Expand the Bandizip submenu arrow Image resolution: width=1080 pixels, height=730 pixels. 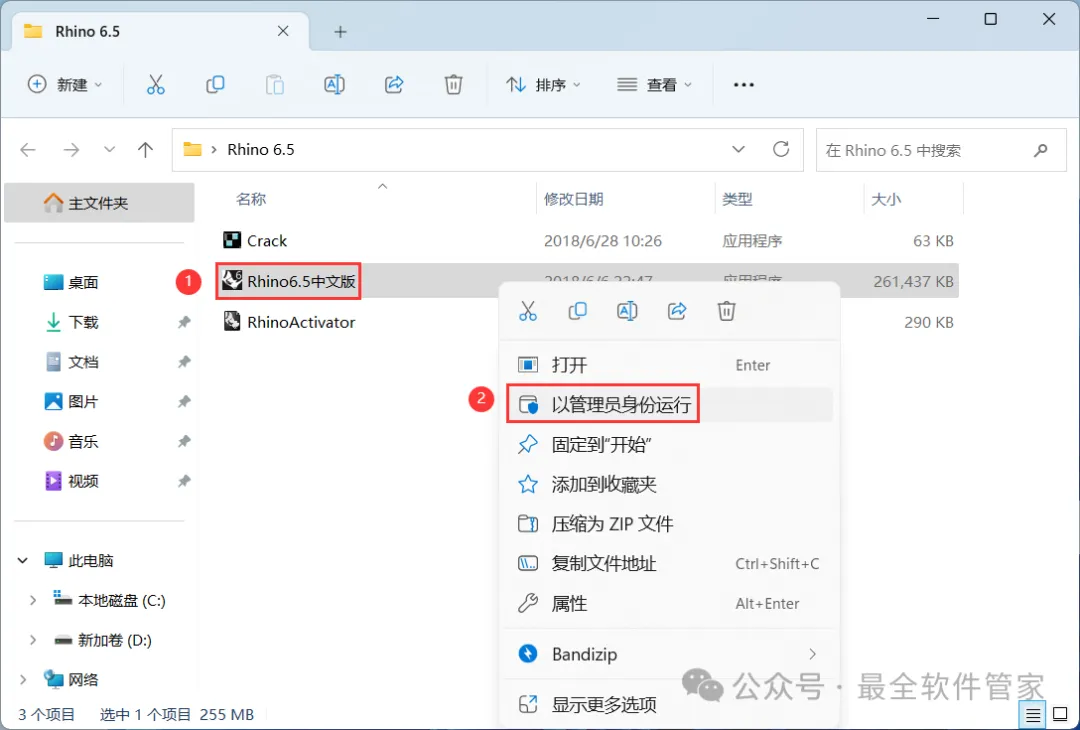(x=813, y=654)
